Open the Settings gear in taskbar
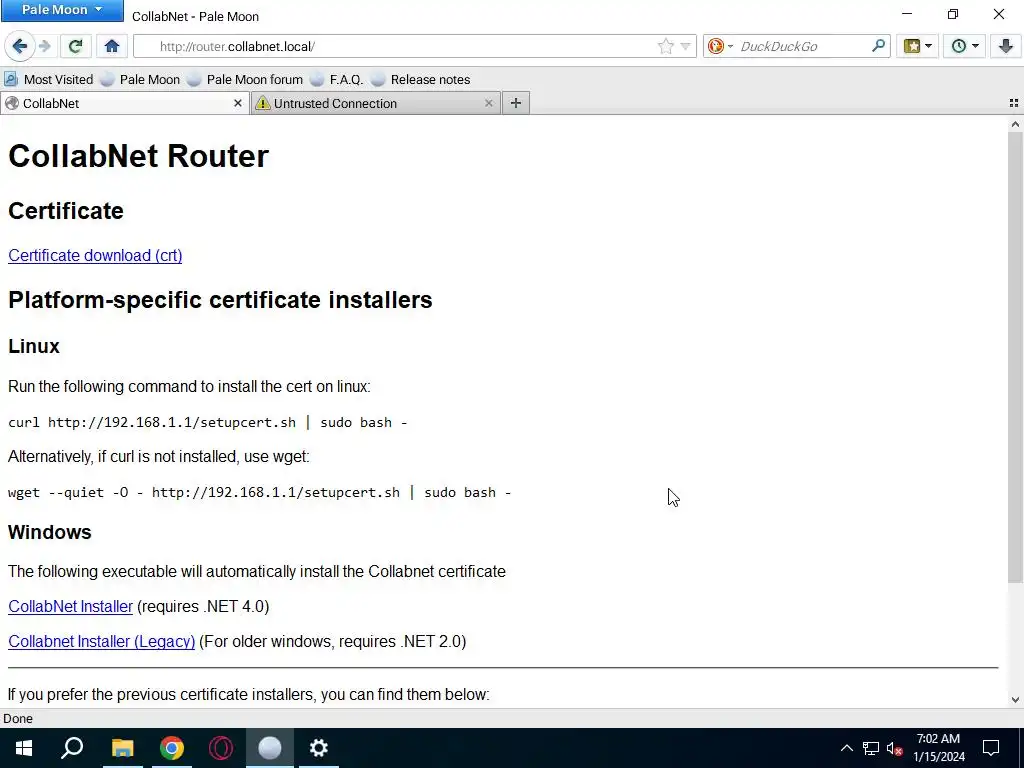The width and height of the screenshot is (1024, 768). click(x=319, y=748)
